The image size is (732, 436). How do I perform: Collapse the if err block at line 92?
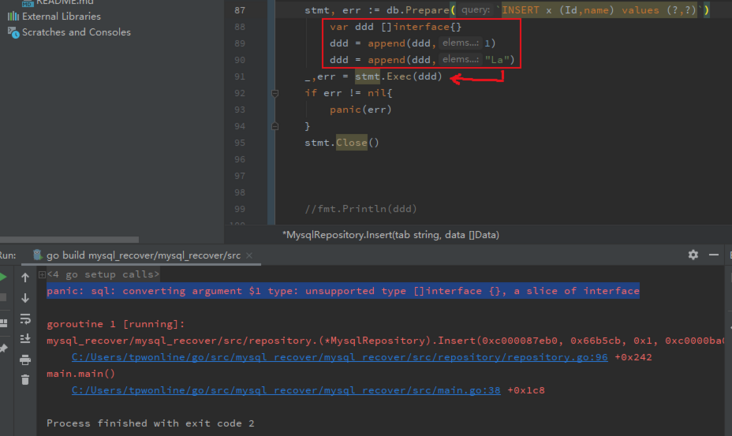point(275,93)
